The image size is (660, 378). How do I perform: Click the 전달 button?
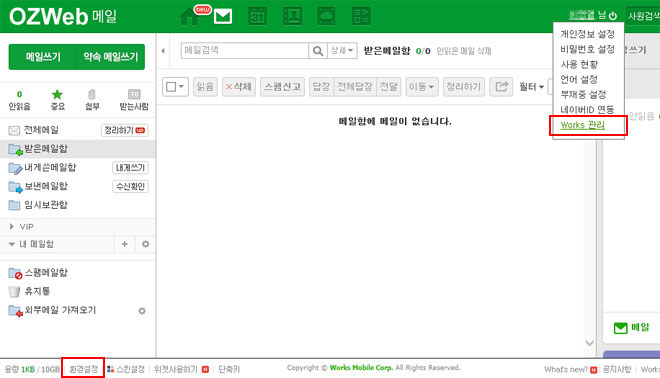point(389,87)
